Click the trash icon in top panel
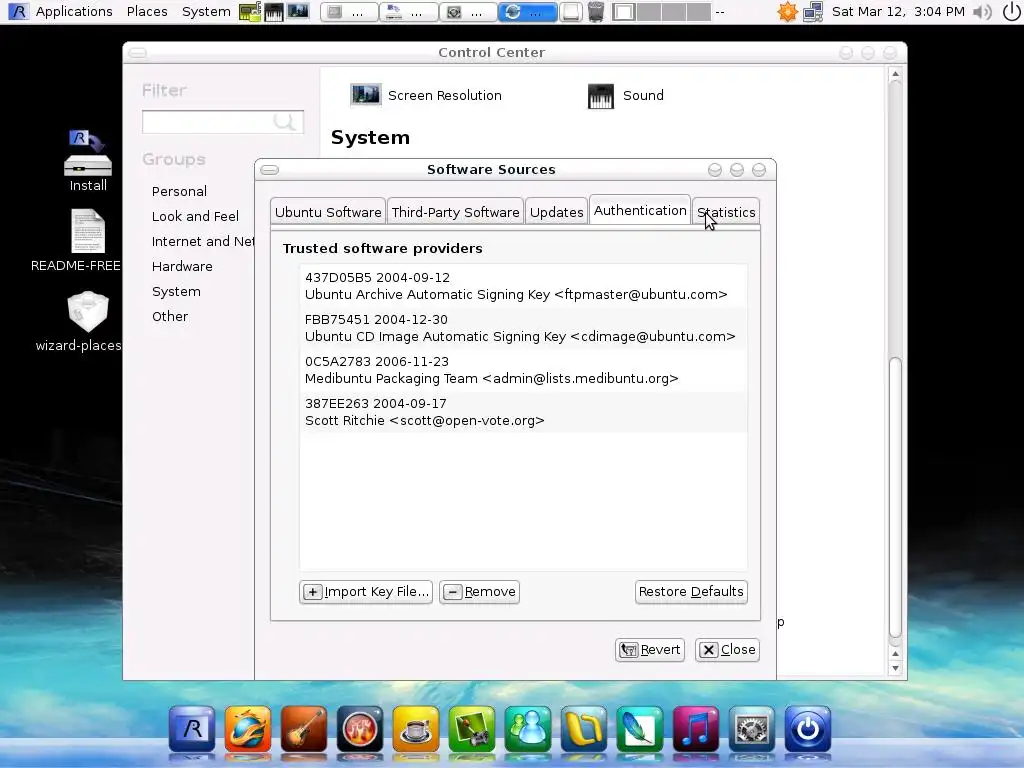 click(x=596, y=12)
